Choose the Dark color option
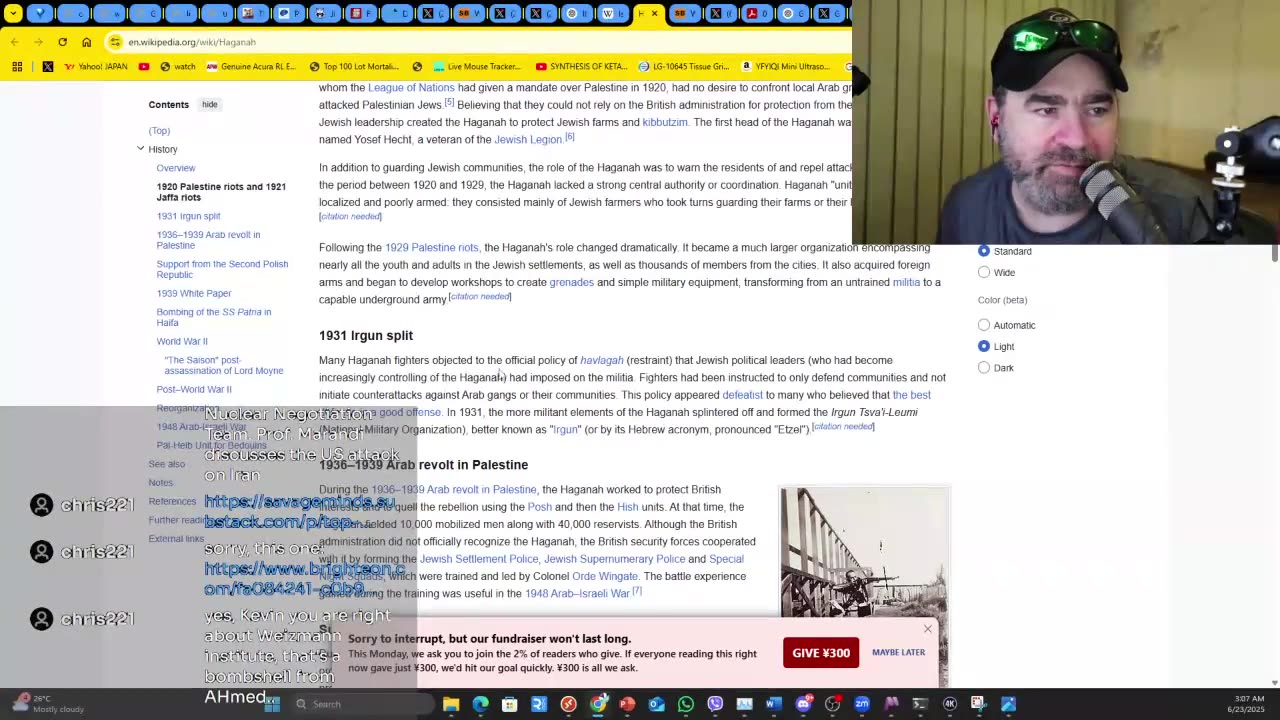 984,368
